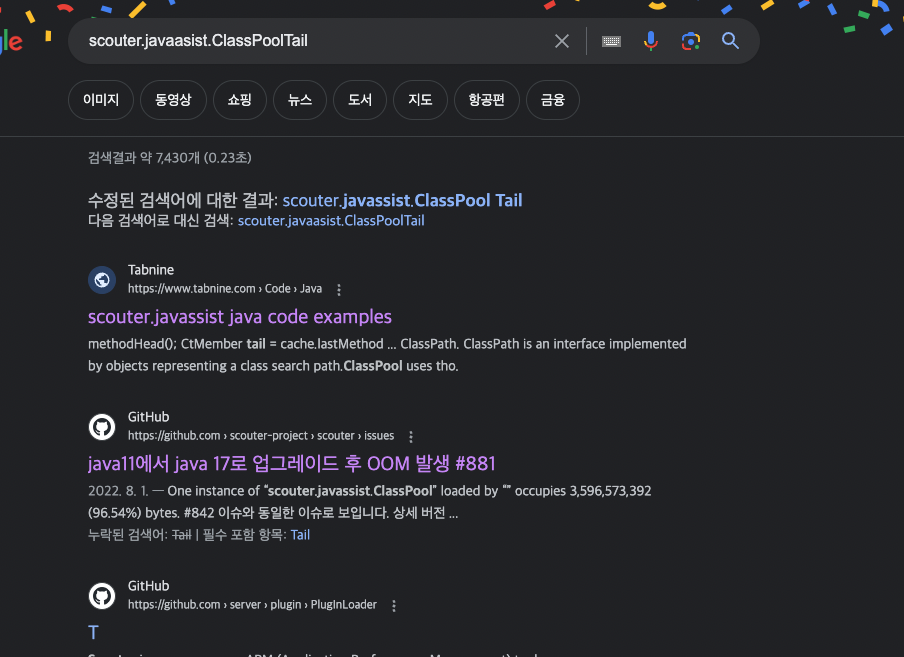Open 'java11에서 java 17로 업그레이드 후 OOM 발생 #881'

coord(292,463)
